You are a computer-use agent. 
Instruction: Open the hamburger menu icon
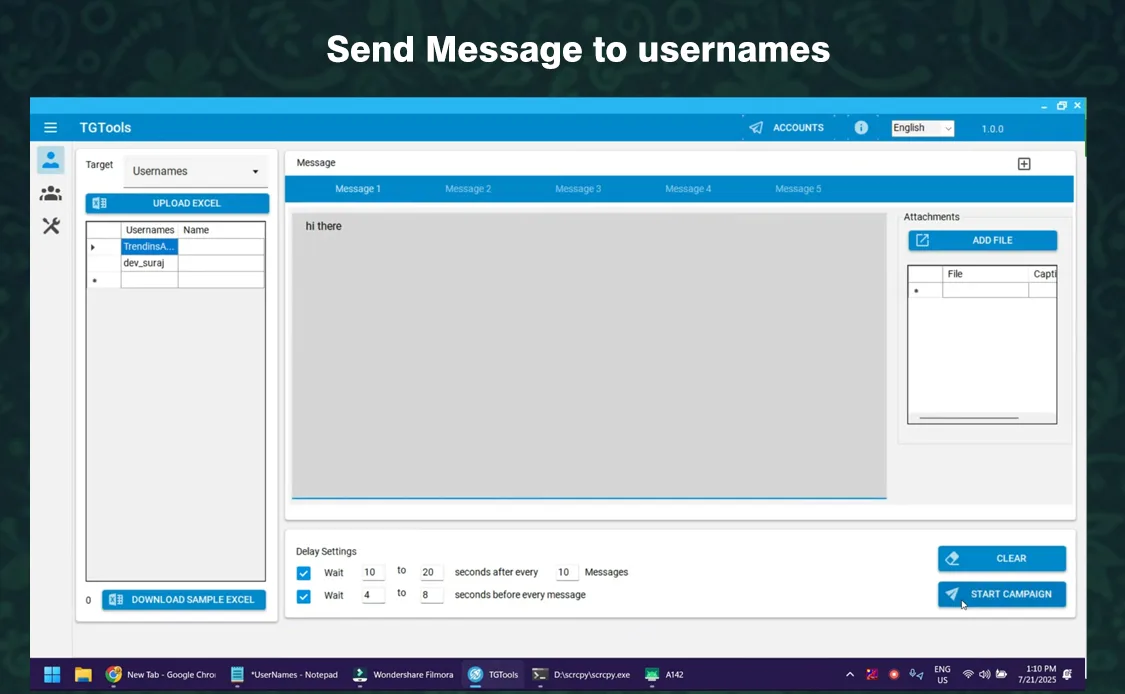[x=50, y=128]
